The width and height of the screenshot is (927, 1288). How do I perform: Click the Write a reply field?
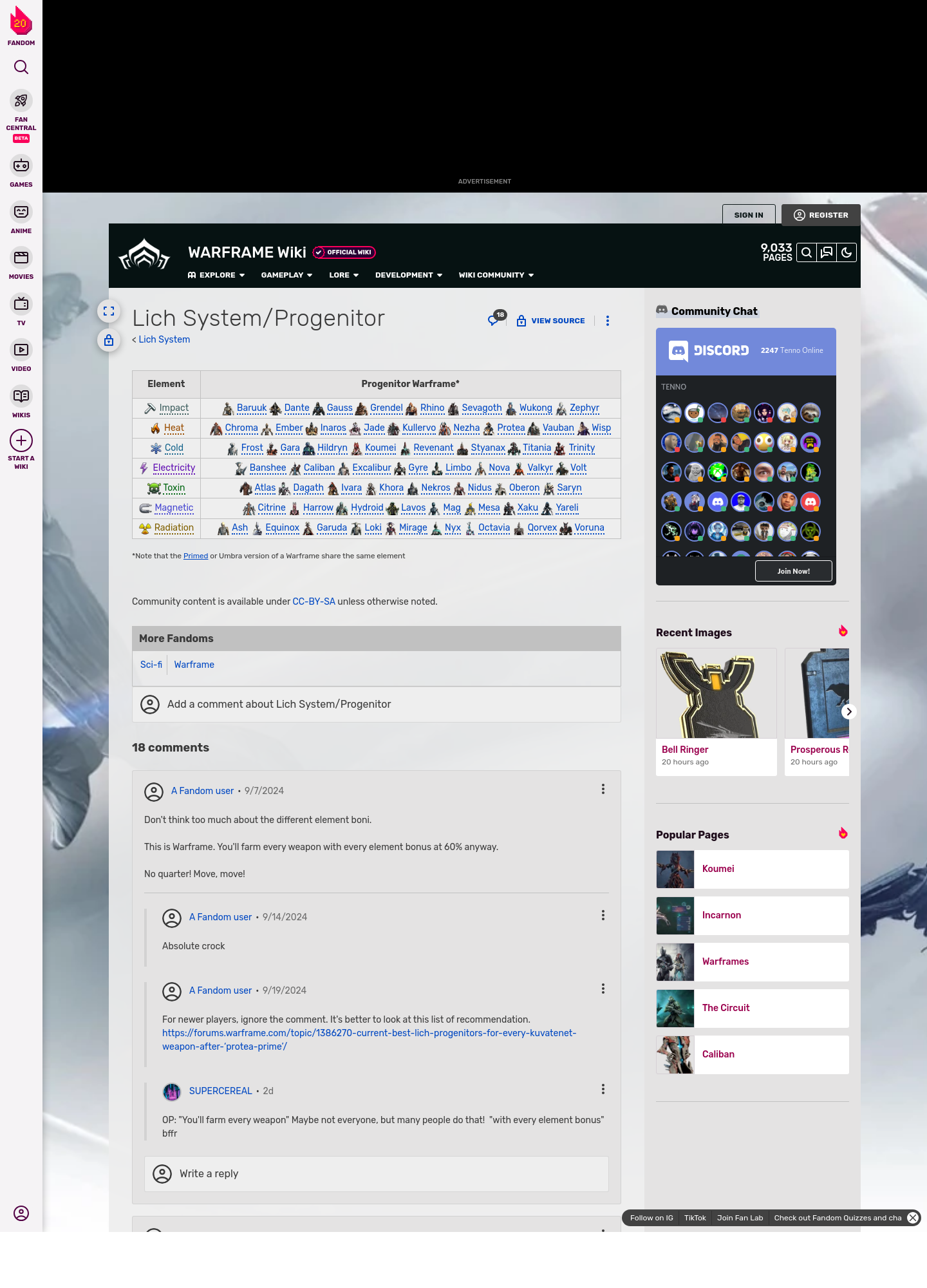point(377,1174)
